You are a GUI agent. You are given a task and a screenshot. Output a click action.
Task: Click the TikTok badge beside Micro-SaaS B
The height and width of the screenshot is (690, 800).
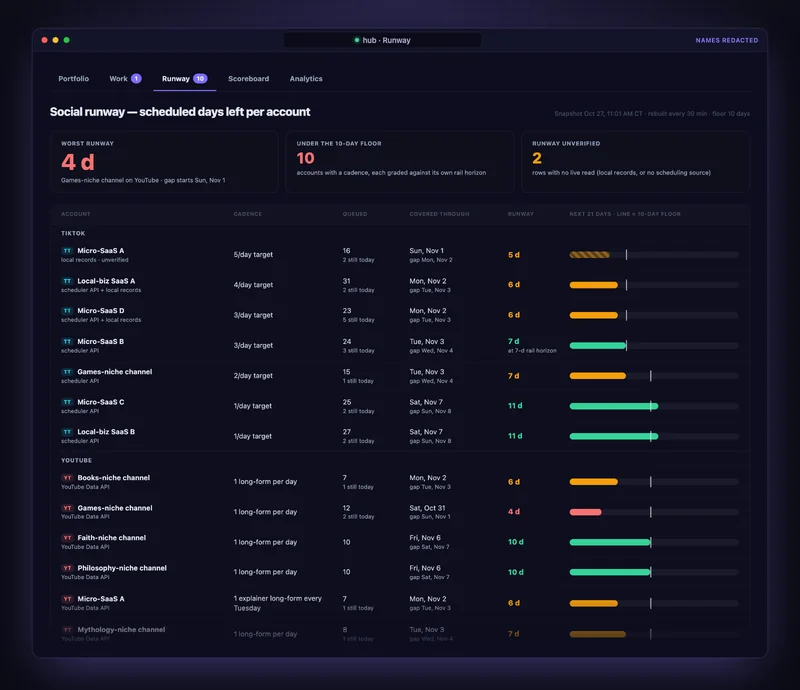pos(67,341)
